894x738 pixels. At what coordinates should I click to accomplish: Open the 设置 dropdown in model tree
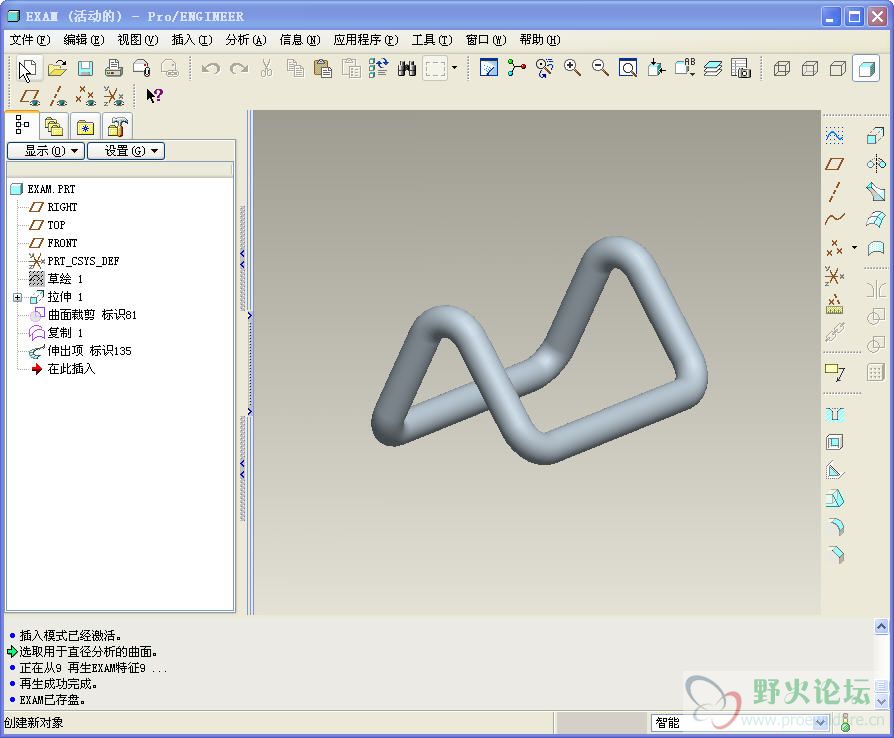(125, 151)
